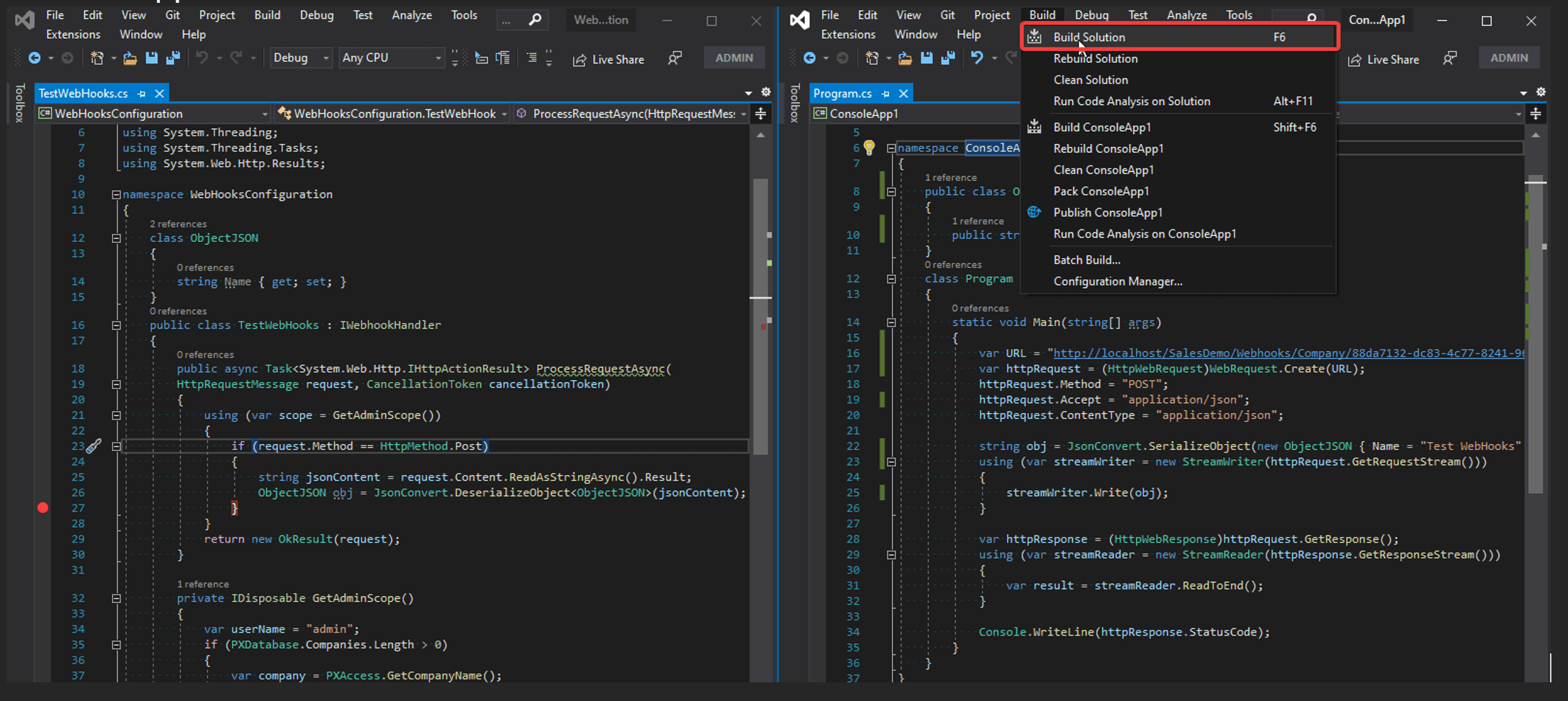Close the Program.cs tab

pyautogui.click(x=904, y=94)
